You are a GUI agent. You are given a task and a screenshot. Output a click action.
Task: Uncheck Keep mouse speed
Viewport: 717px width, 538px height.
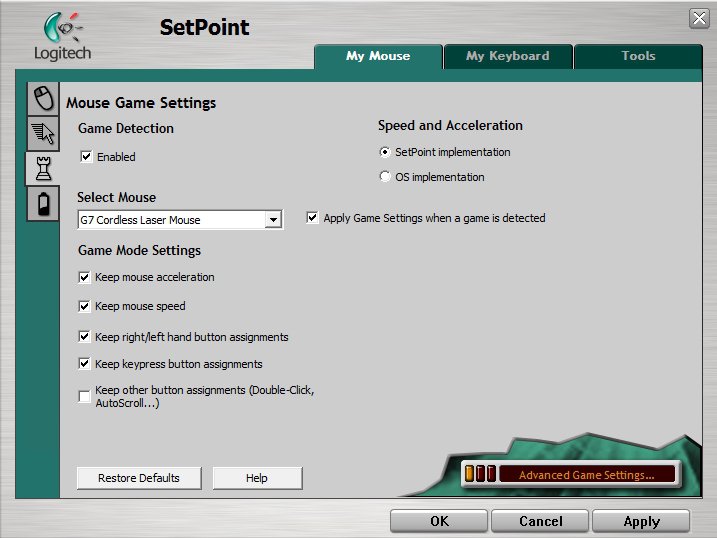pyautogui.click(x=85, y=306)
